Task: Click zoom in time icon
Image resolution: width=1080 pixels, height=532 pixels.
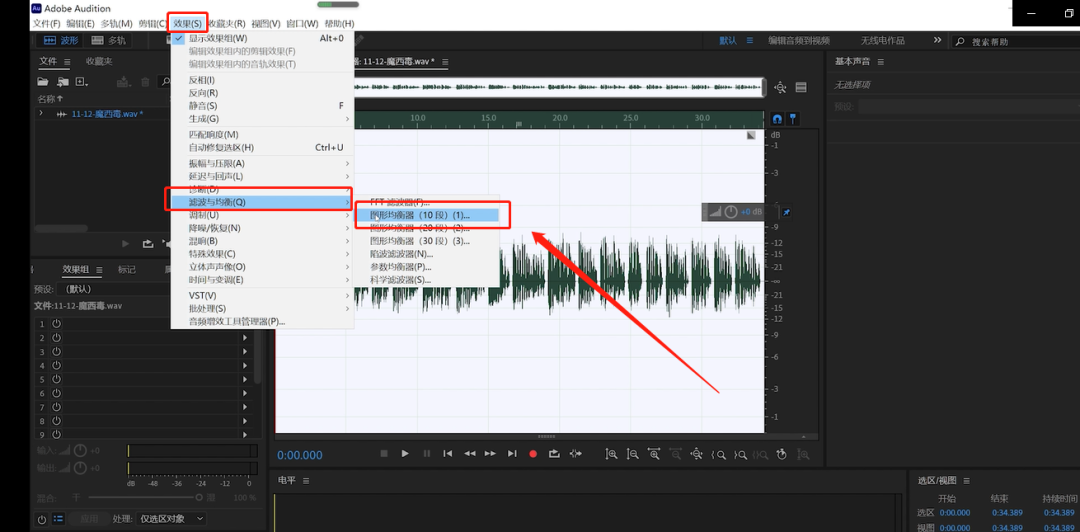Action: [x=654, y=453]
